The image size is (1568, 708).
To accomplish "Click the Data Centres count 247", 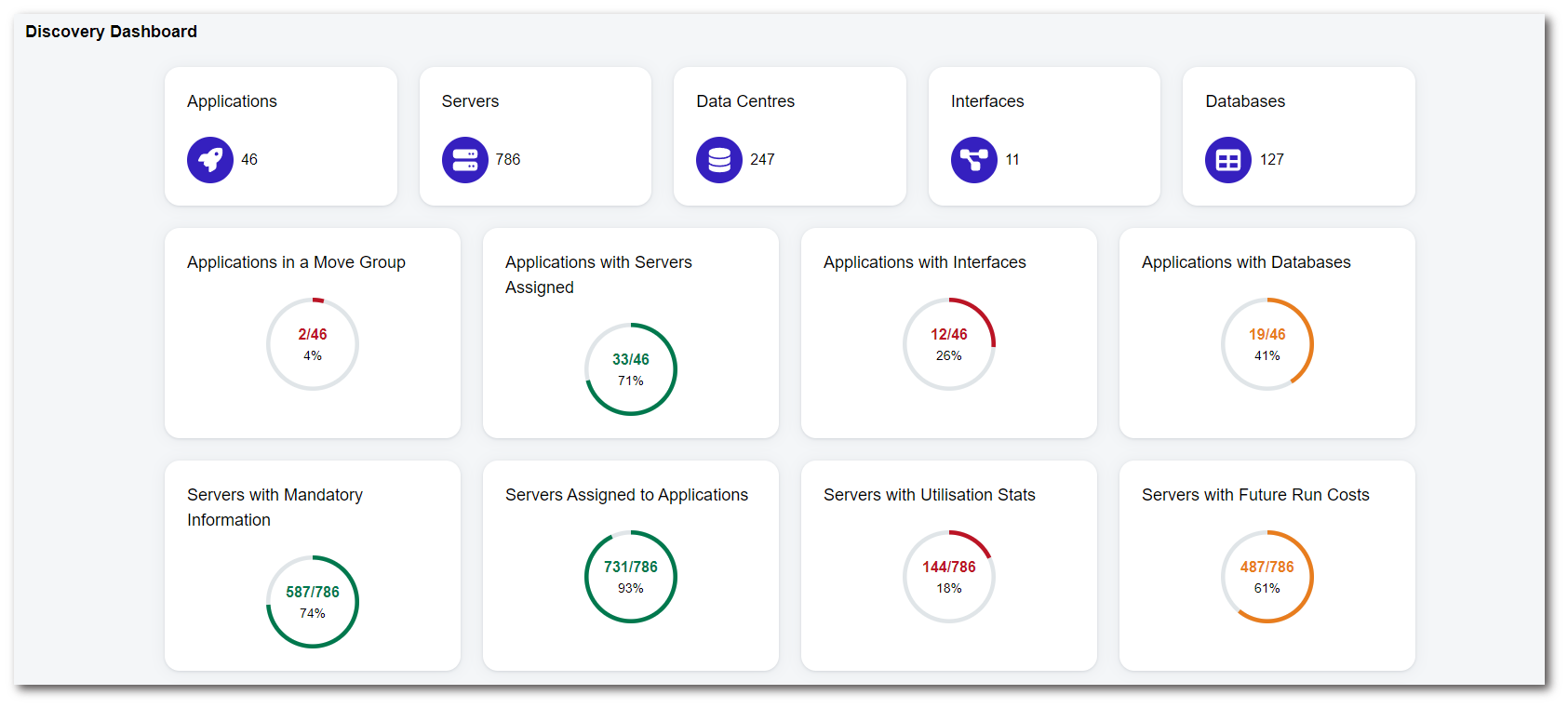I will point(762,160).
